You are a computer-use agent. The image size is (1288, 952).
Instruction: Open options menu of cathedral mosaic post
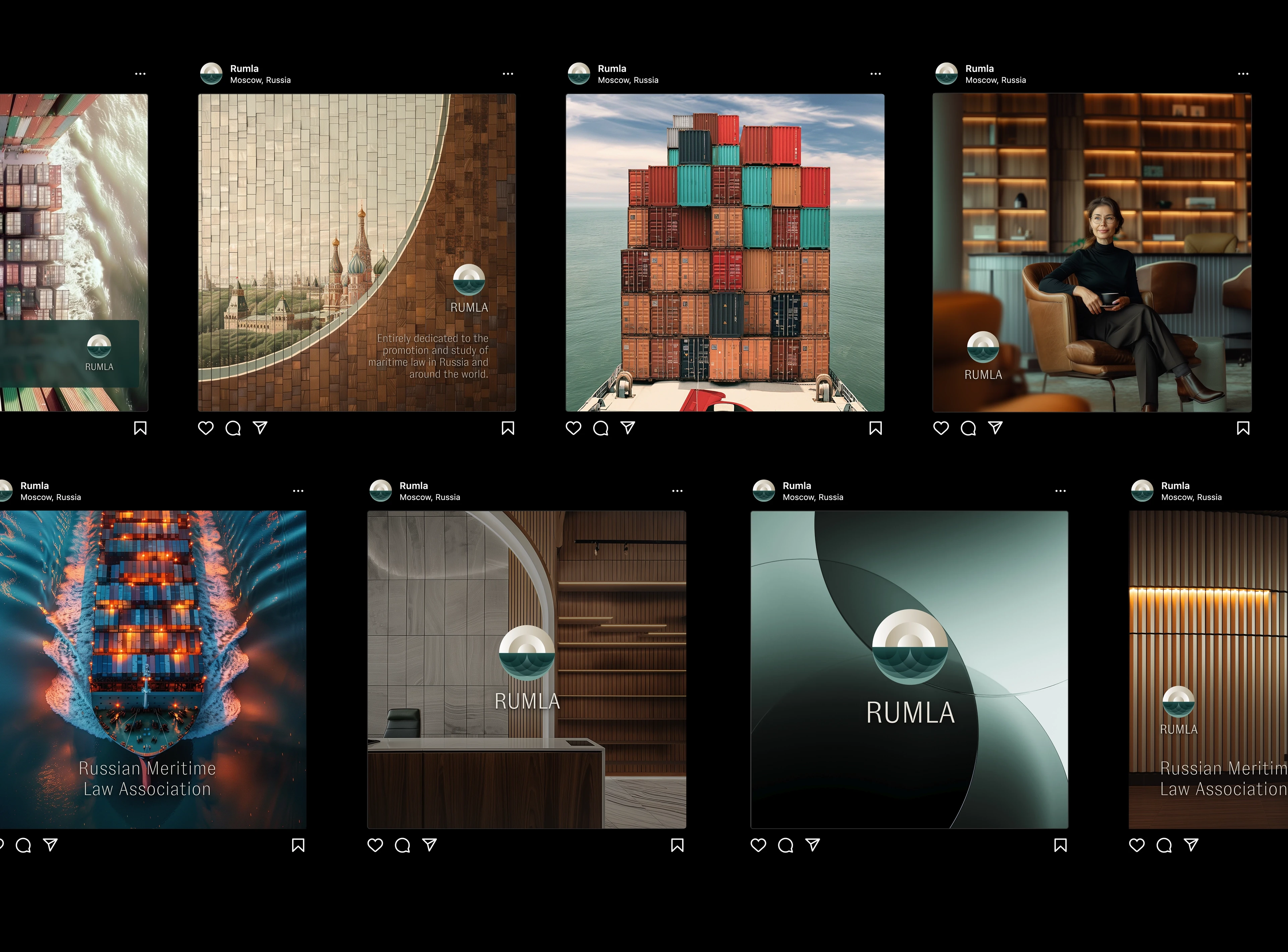pyautogui.click(x=508, y=74)
